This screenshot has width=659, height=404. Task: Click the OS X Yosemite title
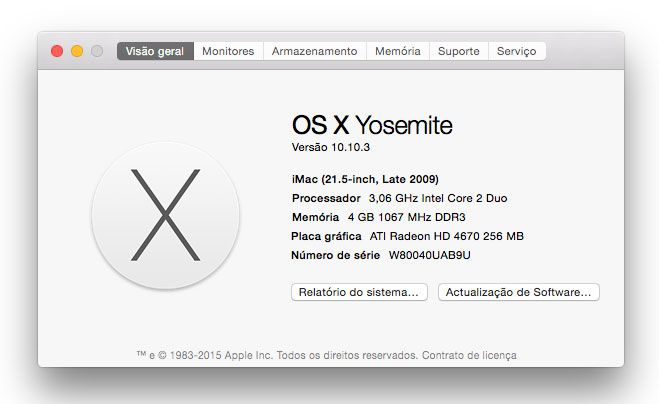pos(372,125)
